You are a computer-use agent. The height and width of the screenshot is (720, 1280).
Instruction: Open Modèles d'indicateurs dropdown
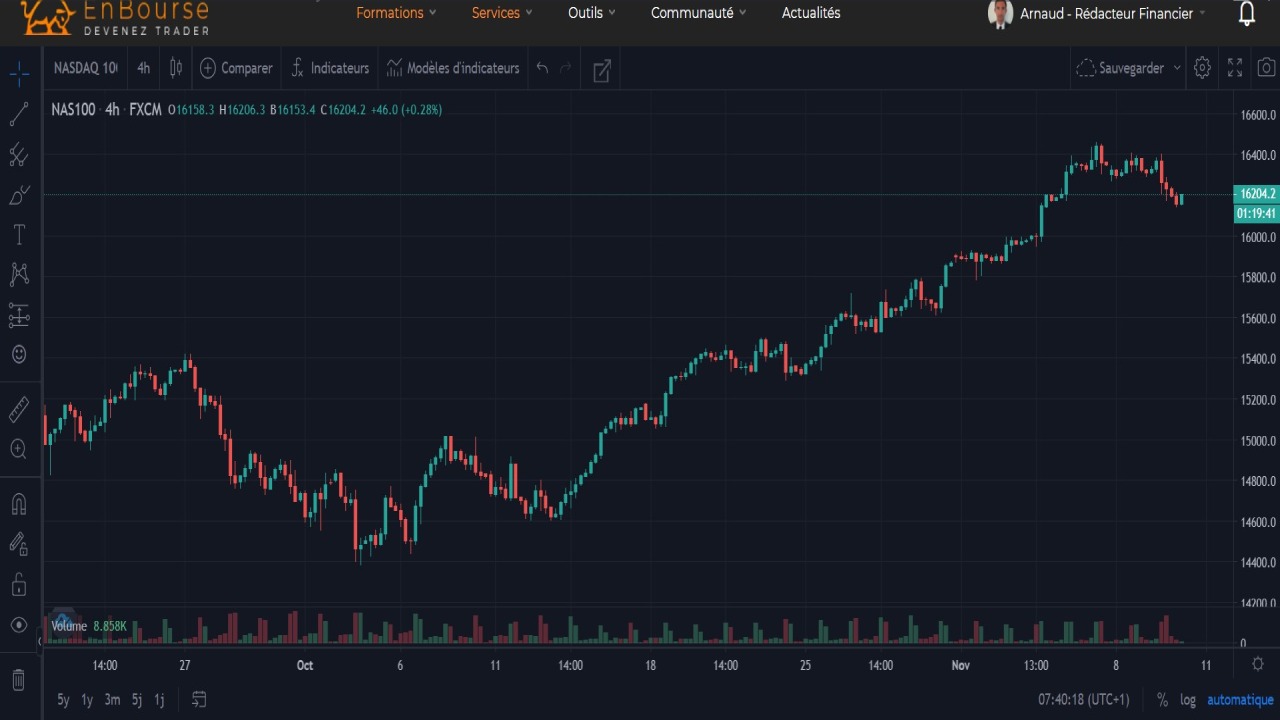(x=454, y=68)
